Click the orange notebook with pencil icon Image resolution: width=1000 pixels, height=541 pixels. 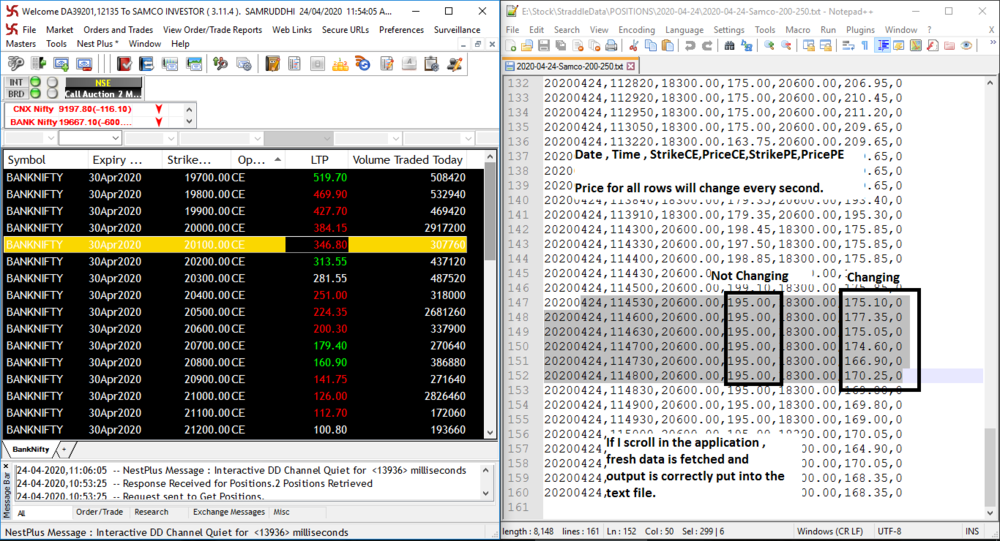pos(272,63)
